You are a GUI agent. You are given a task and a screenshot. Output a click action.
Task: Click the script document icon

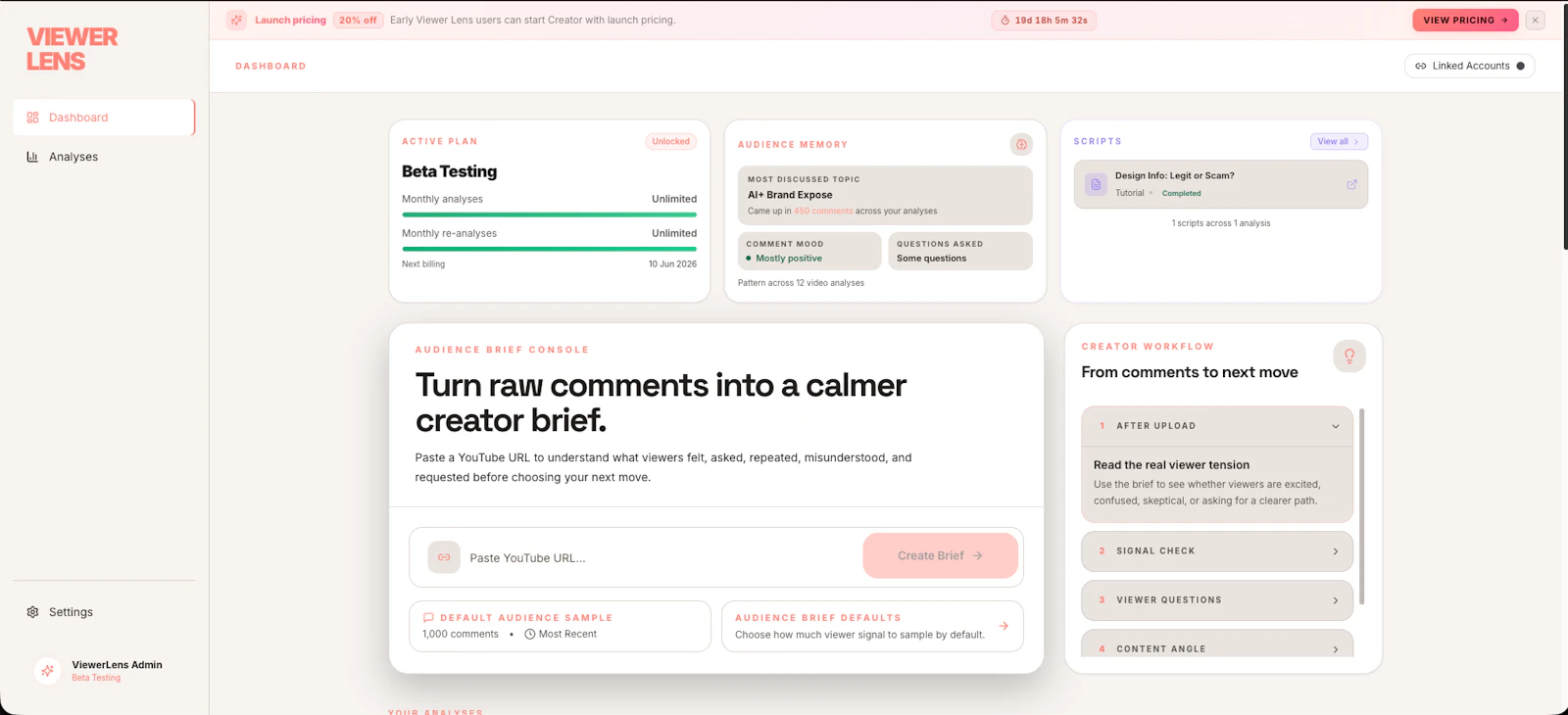point(1096,184)
